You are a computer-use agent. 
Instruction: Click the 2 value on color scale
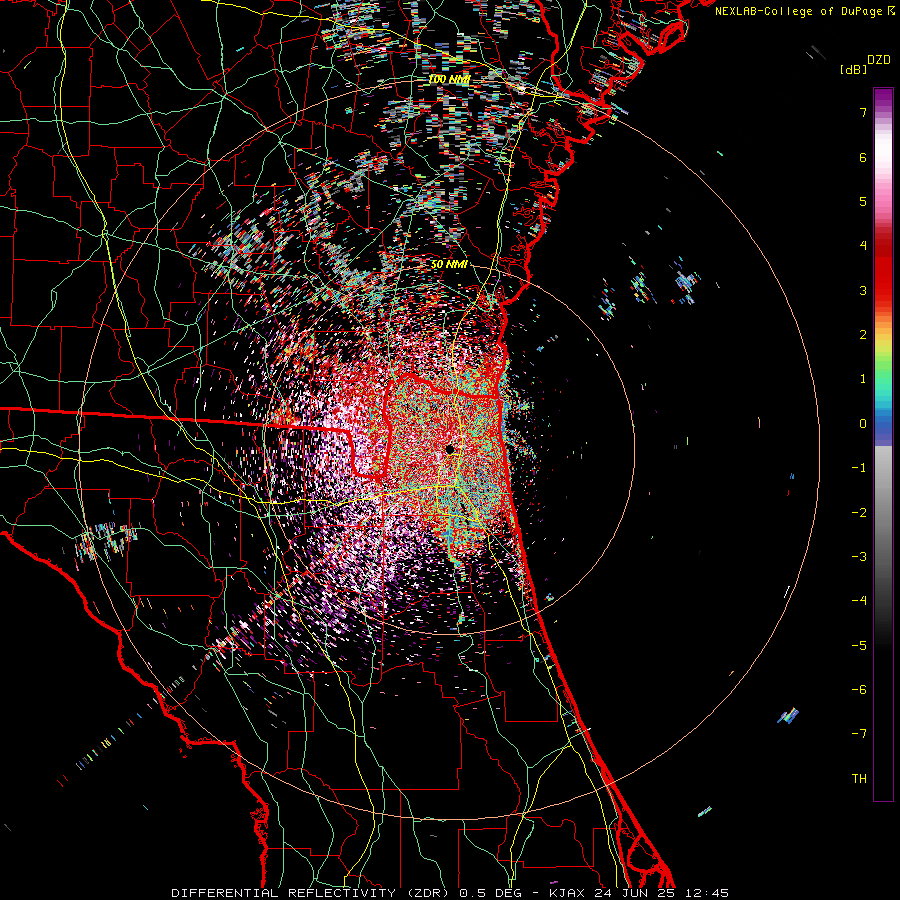(x=863, y=335)
